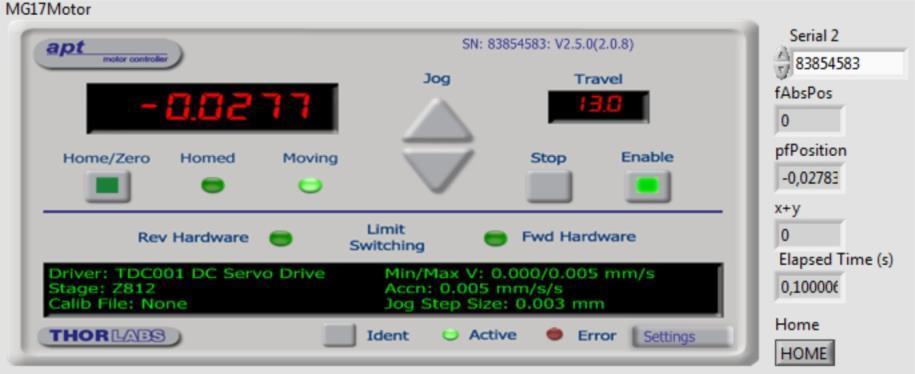Image resolution: width=915 pixels, height=374 pixels.
Task: Click the Error status LED
Action: click(554, 335)
